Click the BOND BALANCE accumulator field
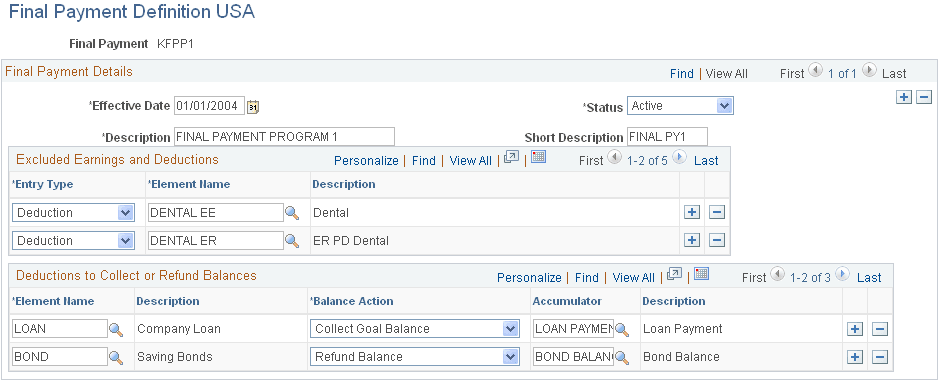 573,357
